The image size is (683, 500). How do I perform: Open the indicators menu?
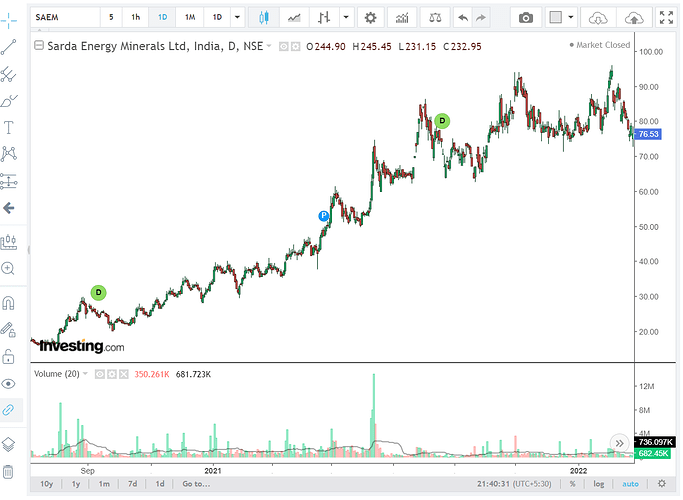click(x=402, y=17)
